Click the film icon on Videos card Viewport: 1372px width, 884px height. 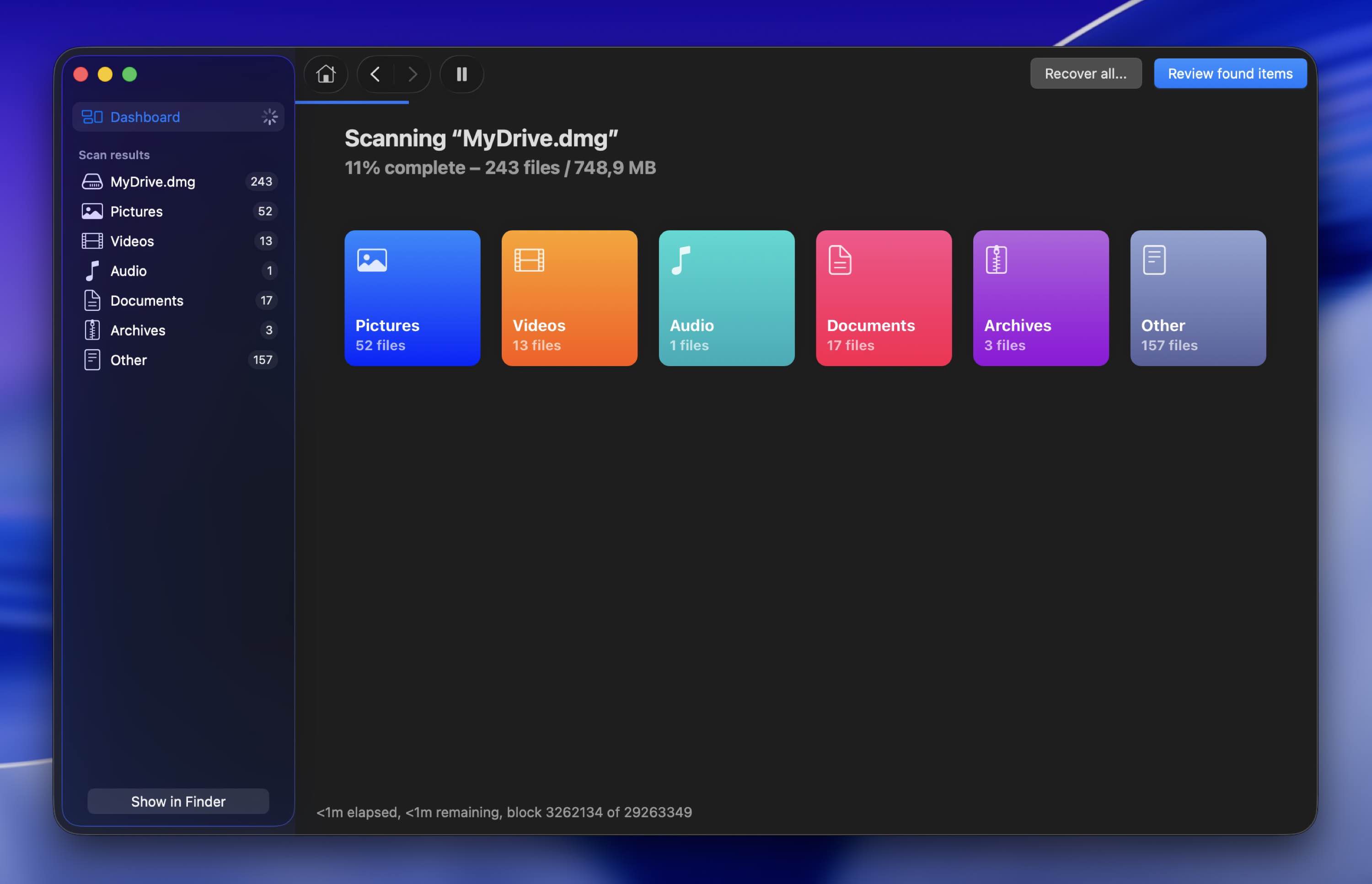(529, 260)
